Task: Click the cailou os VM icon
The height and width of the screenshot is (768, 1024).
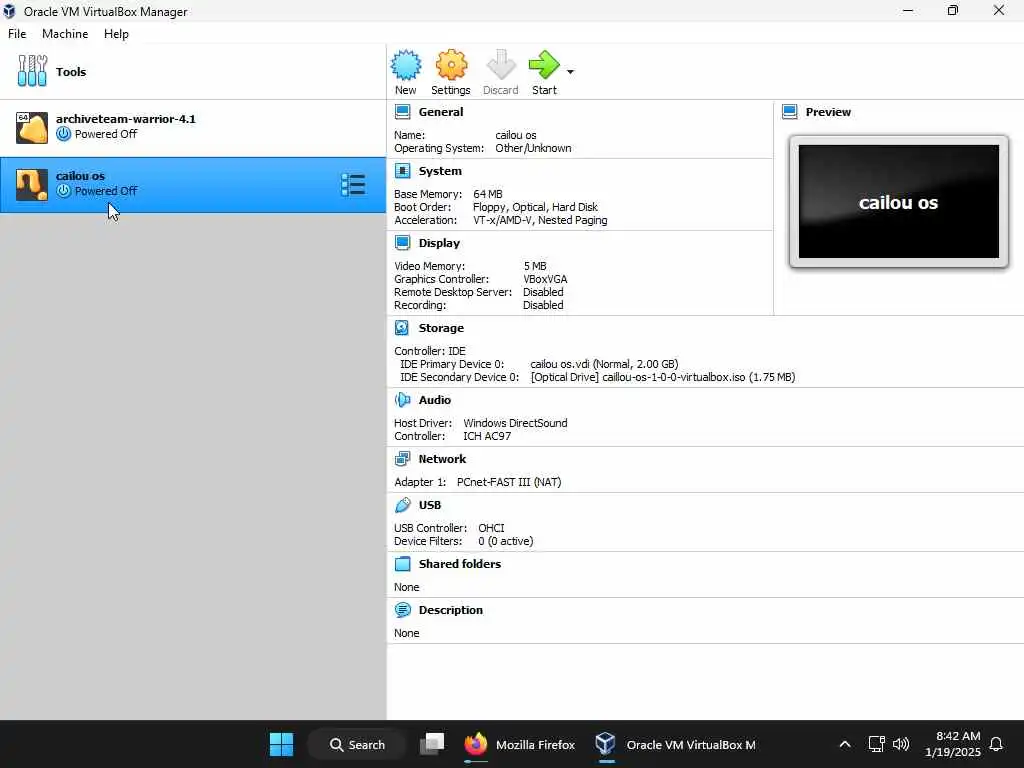Action: 32,185
